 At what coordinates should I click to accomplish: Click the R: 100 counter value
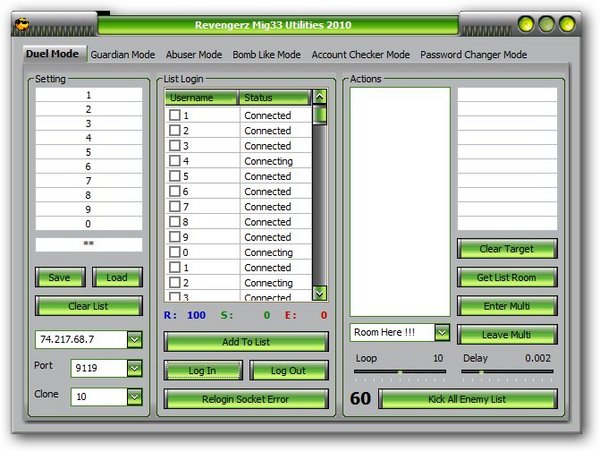pos(196,315)
